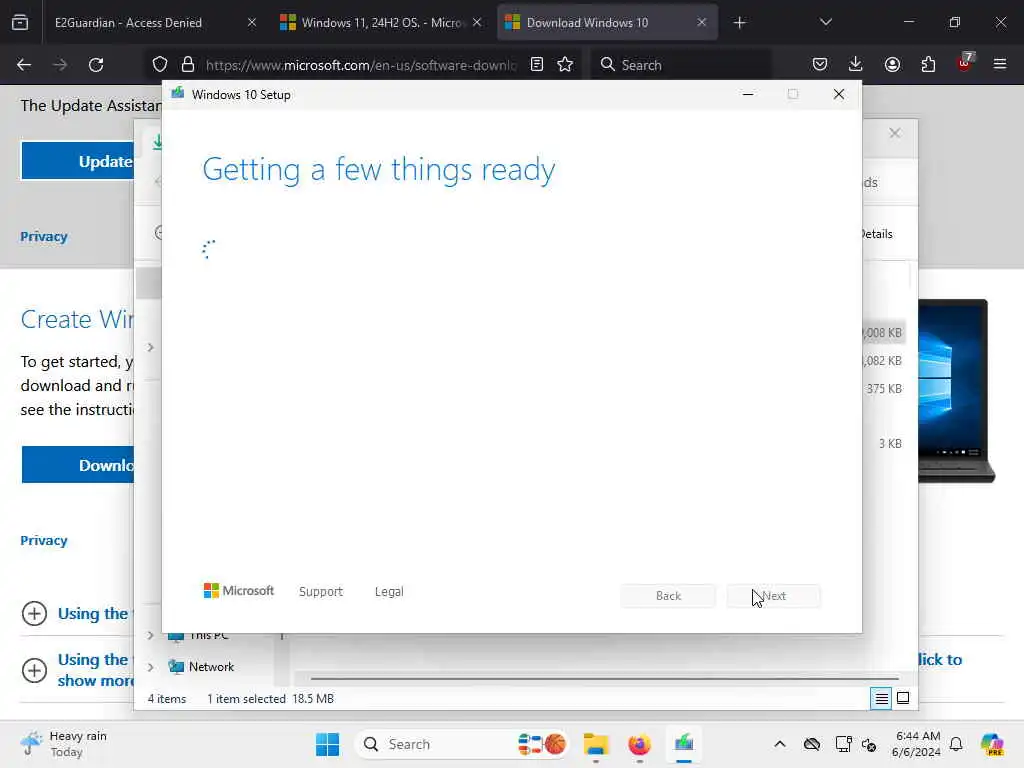Show hidden system tray icons

(x=780, y=744)
